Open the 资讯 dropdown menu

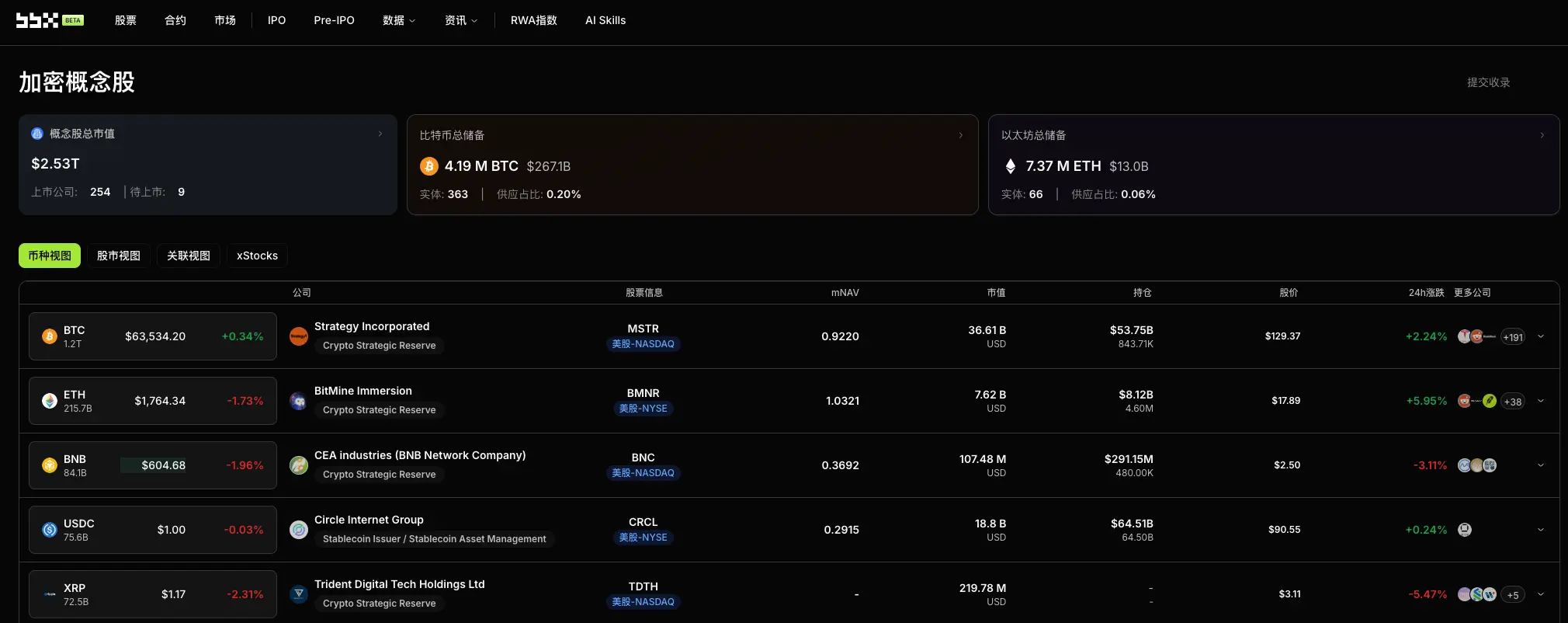tap(461, 20)
